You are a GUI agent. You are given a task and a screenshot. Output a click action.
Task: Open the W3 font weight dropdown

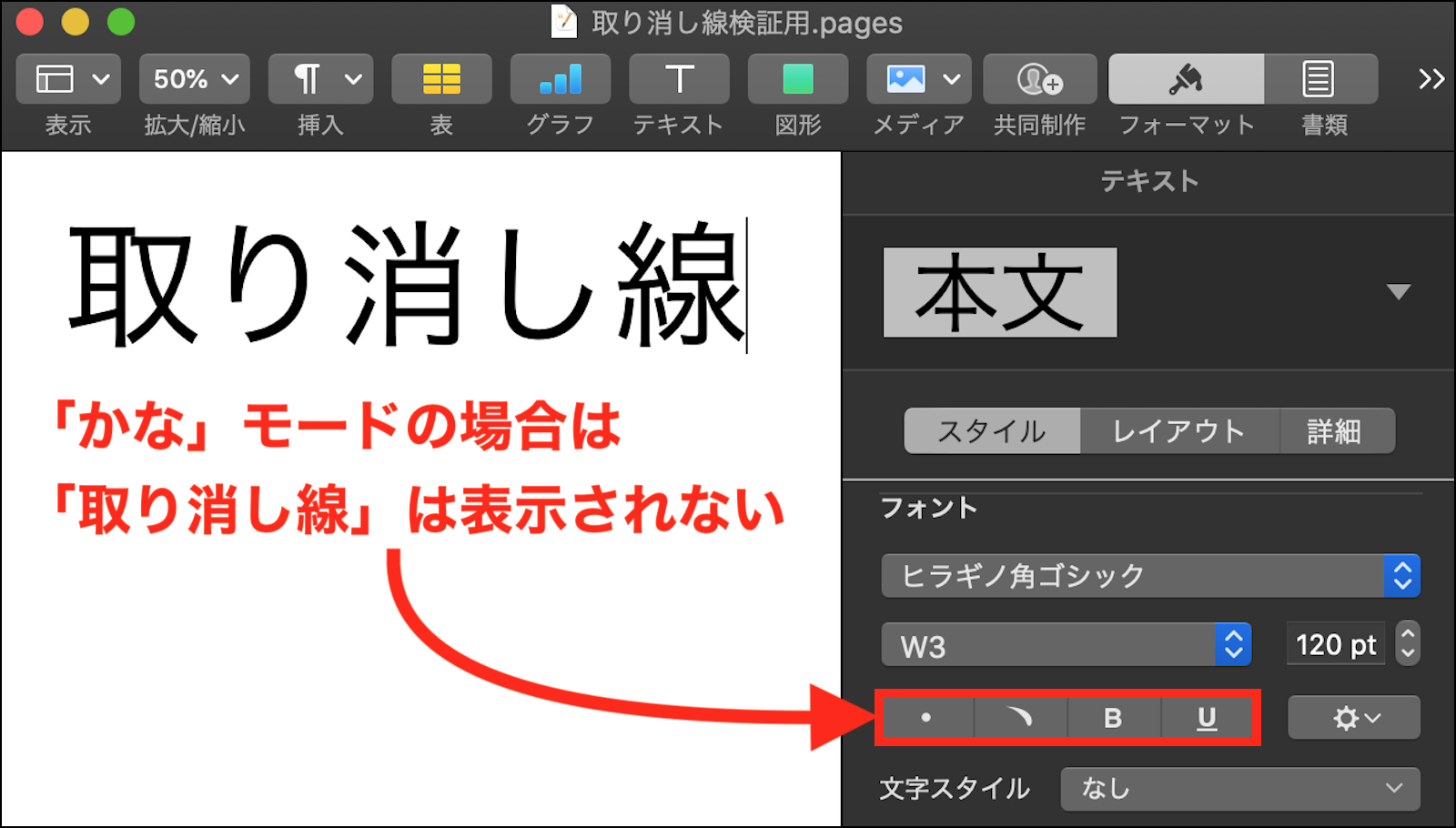(x=1066, y=645)
